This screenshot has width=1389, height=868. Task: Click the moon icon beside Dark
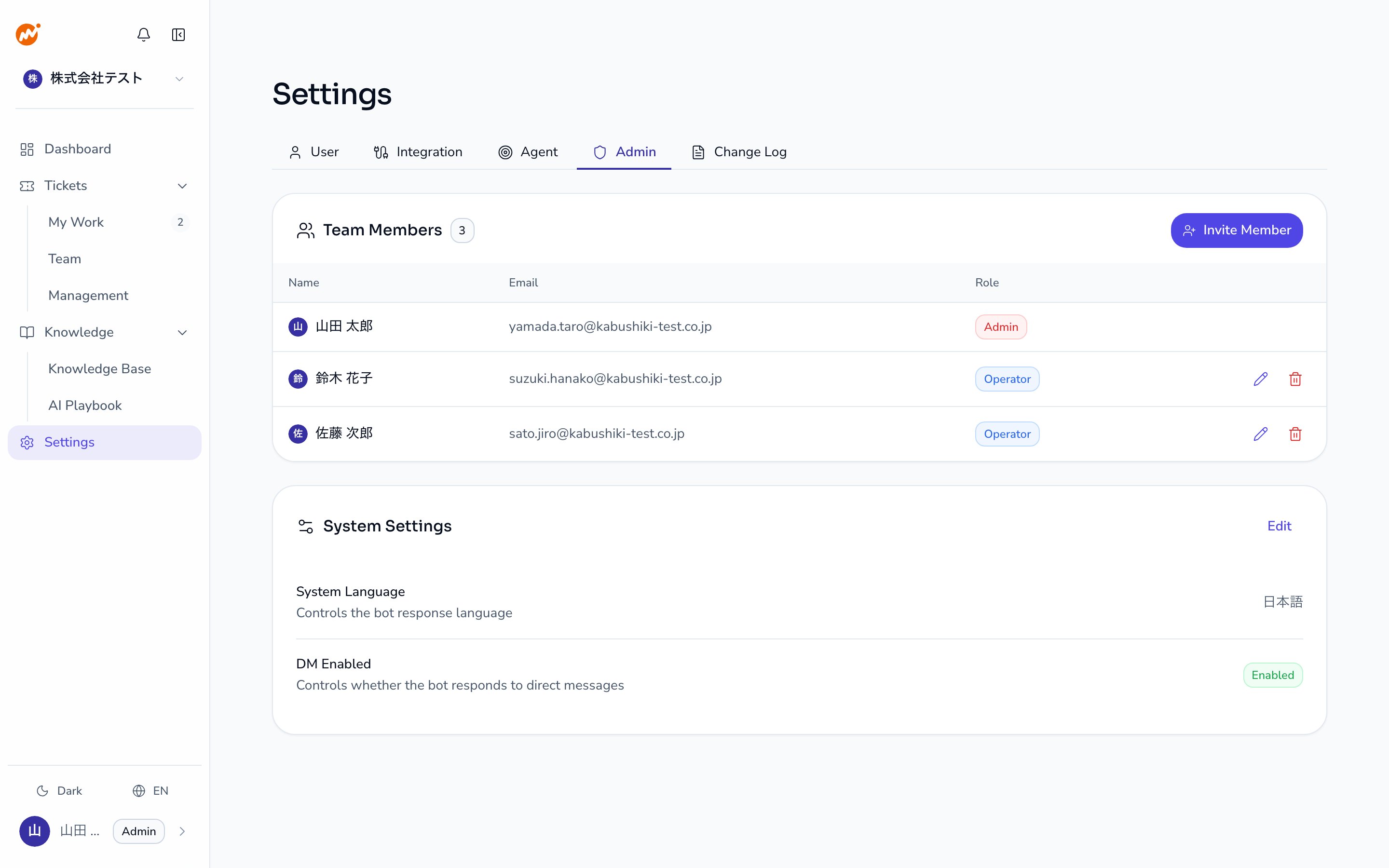[42, 791]
